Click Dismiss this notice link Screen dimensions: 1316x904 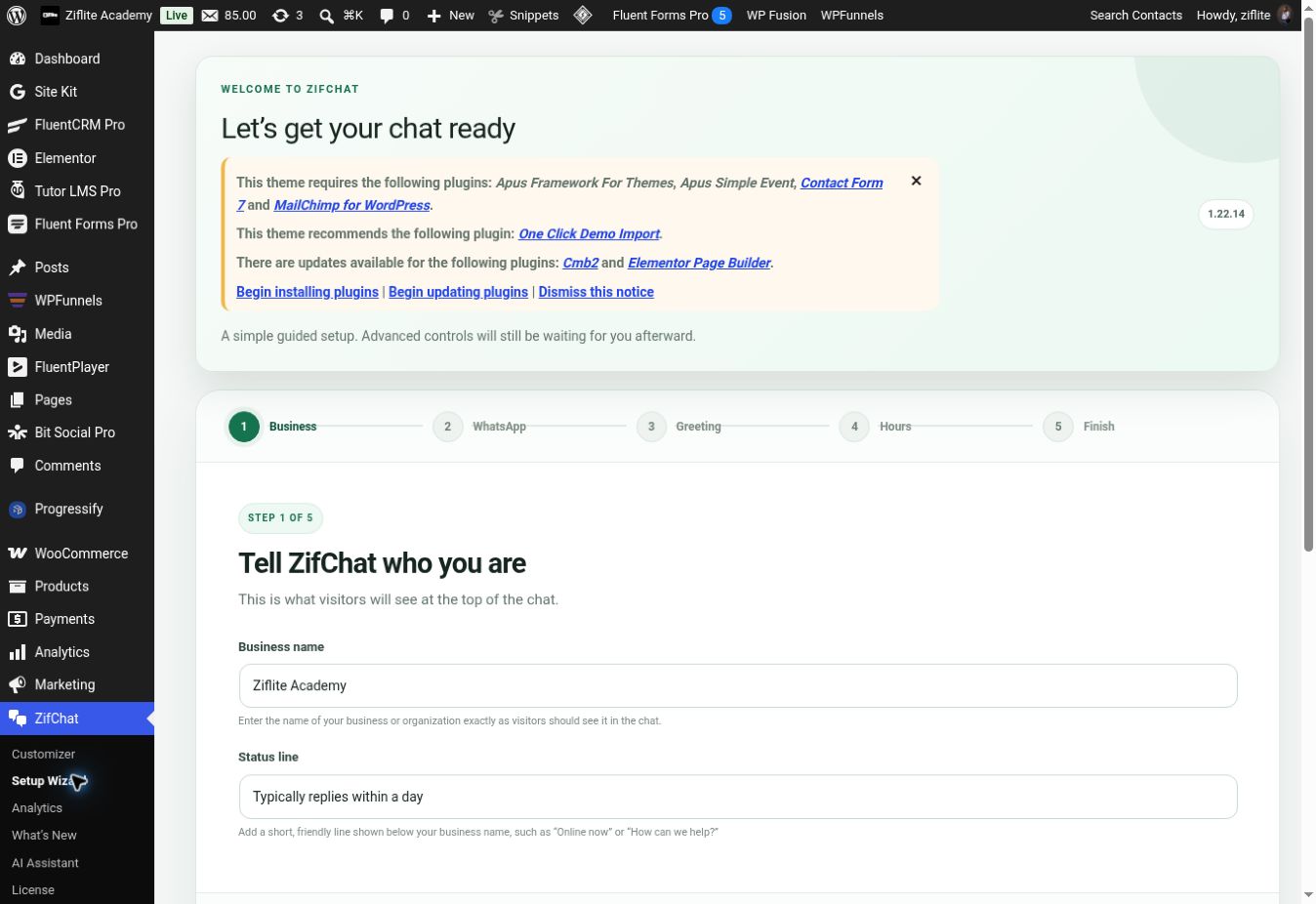pos(596,292)
